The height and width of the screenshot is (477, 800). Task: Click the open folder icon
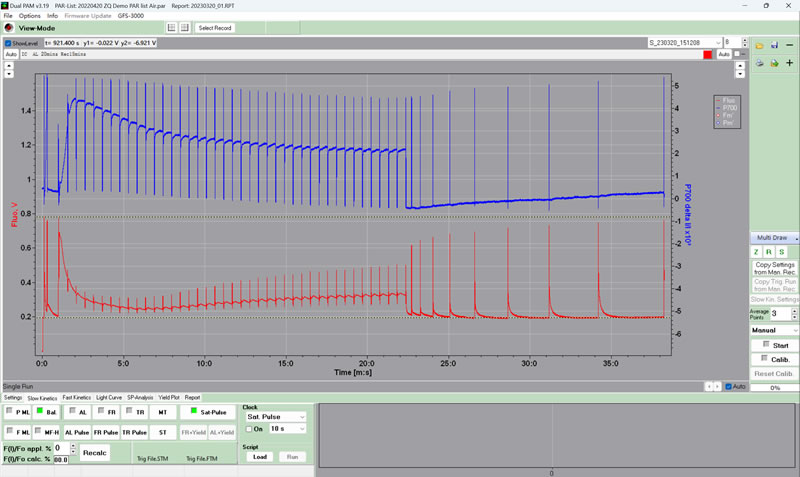coord(759,46)
